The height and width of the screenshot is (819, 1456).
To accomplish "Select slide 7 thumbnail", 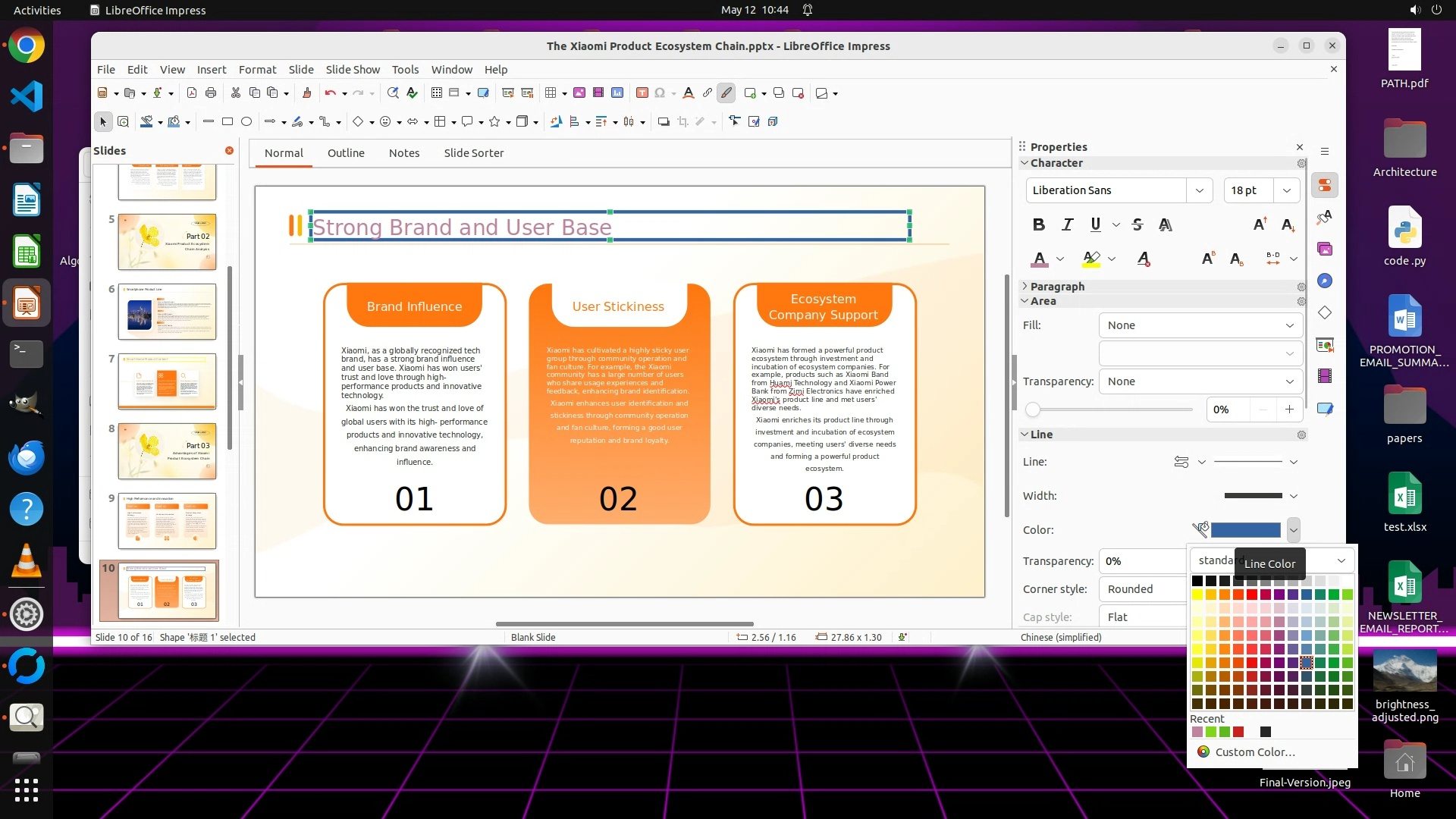I will tap(167, 381).
